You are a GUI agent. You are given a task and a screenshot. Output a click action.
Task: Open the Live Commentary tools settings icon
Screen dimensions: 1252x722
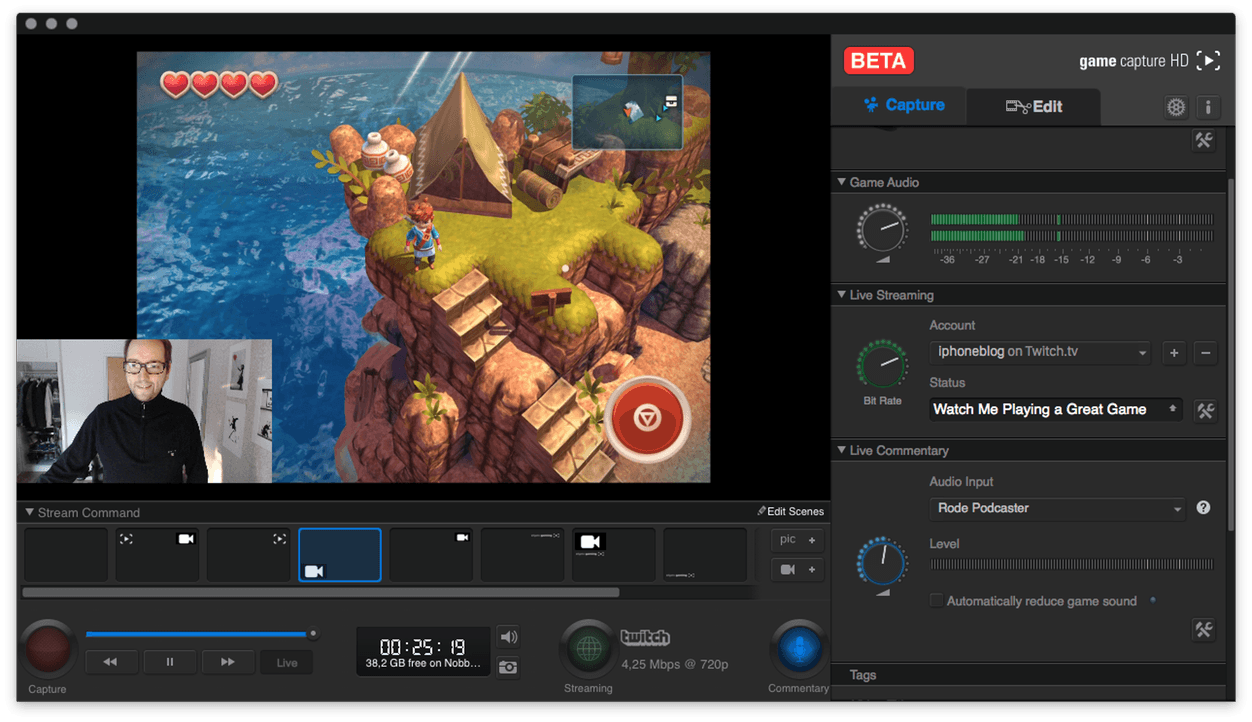click(x=1204, y=629)
